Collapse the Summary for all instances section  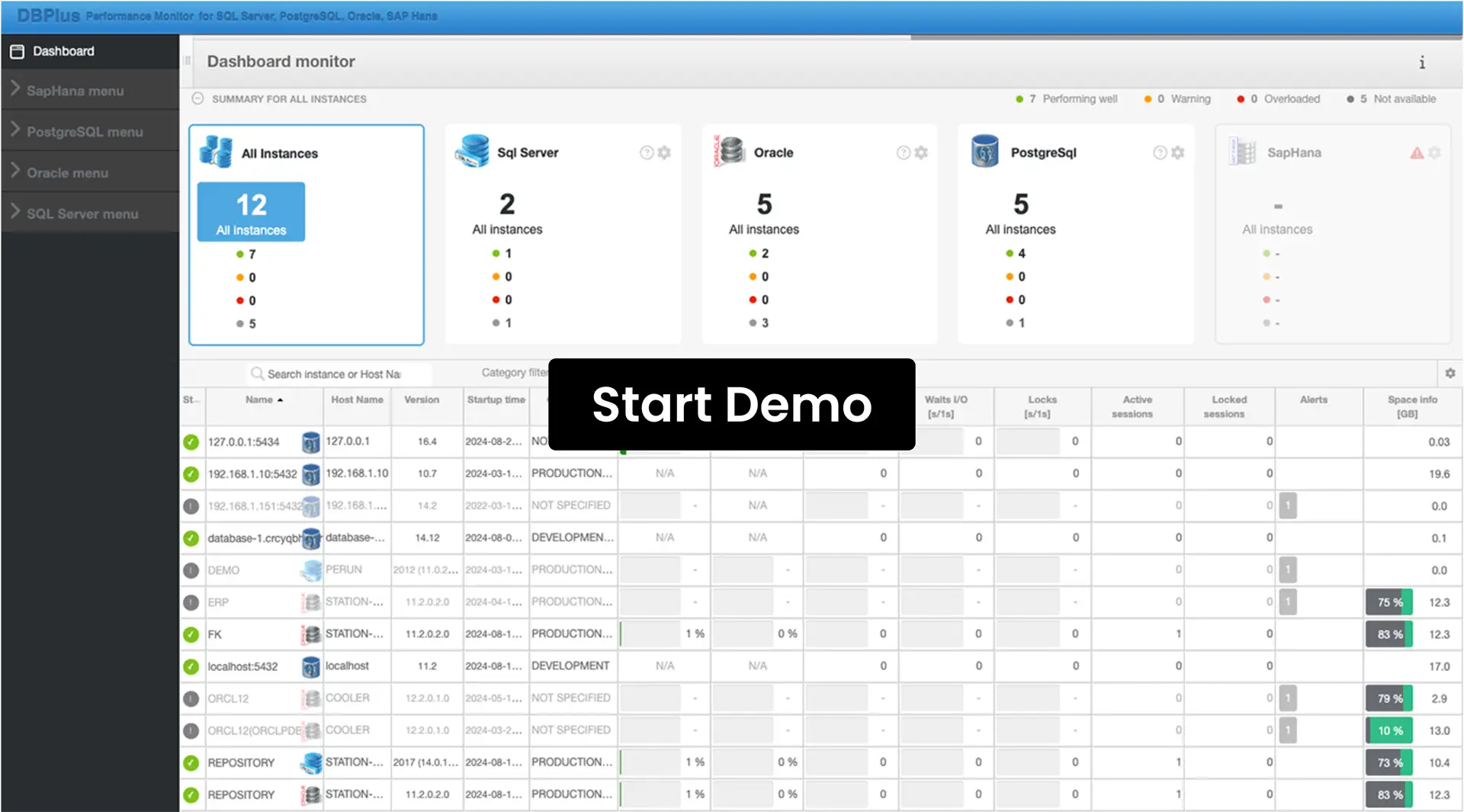197,99
